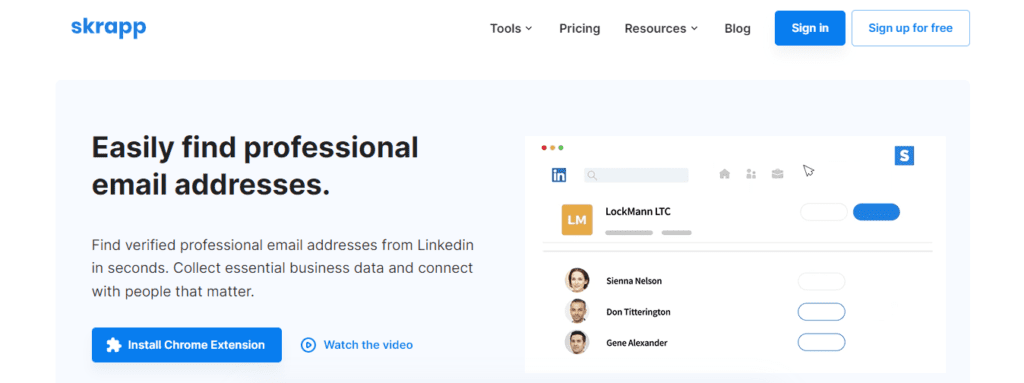
Task: Expand the Resources dropdown menu
Action: tap(661, 29)
